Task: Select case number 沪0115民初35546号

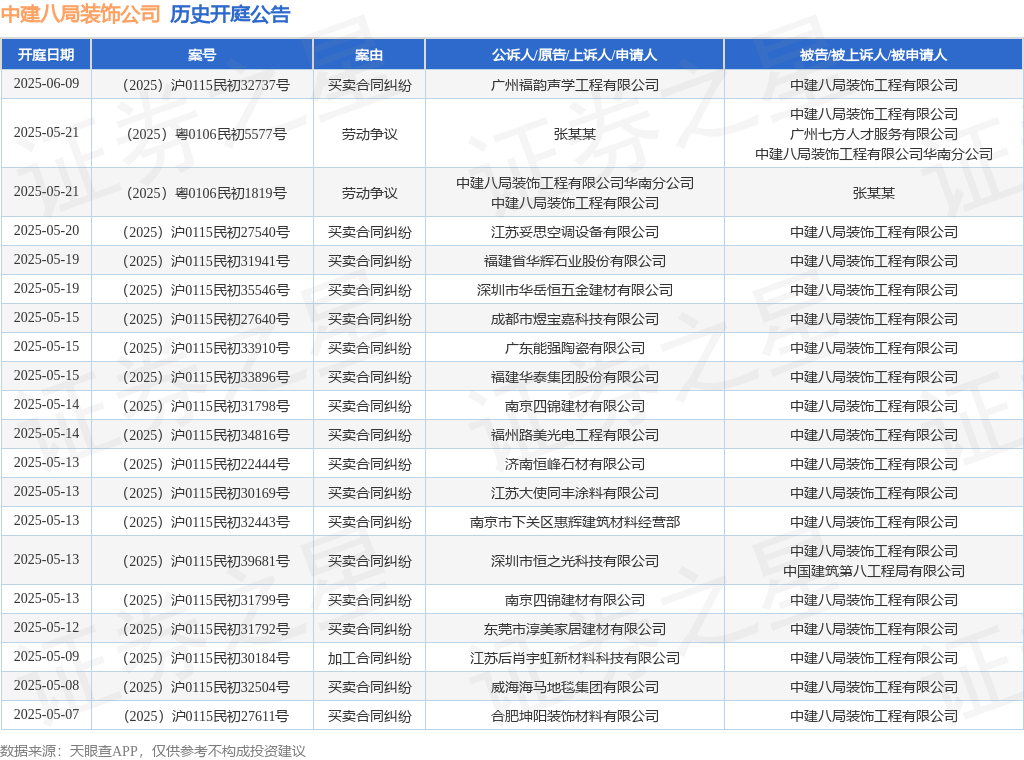Action: [206, 290]
